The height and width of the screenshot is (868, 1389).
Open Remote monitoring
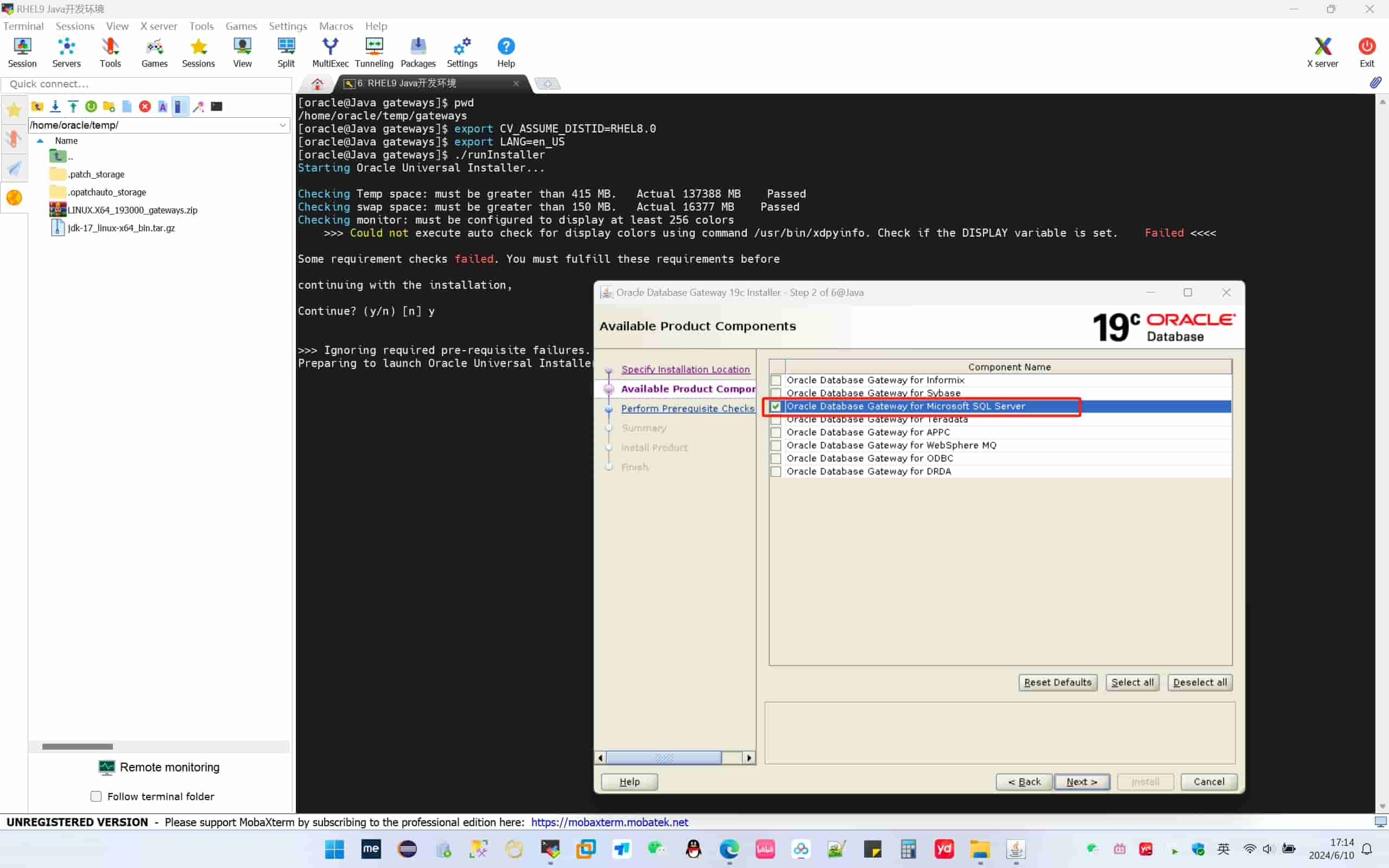click(x=159, y=768)
